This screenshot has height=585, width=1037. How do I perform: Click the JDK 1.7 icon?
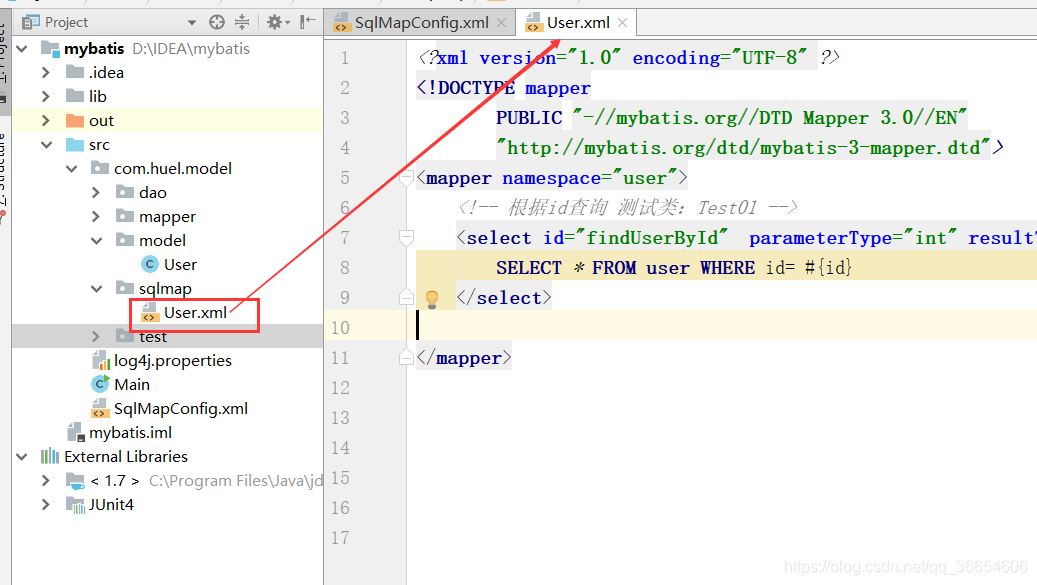pos(75,481)
